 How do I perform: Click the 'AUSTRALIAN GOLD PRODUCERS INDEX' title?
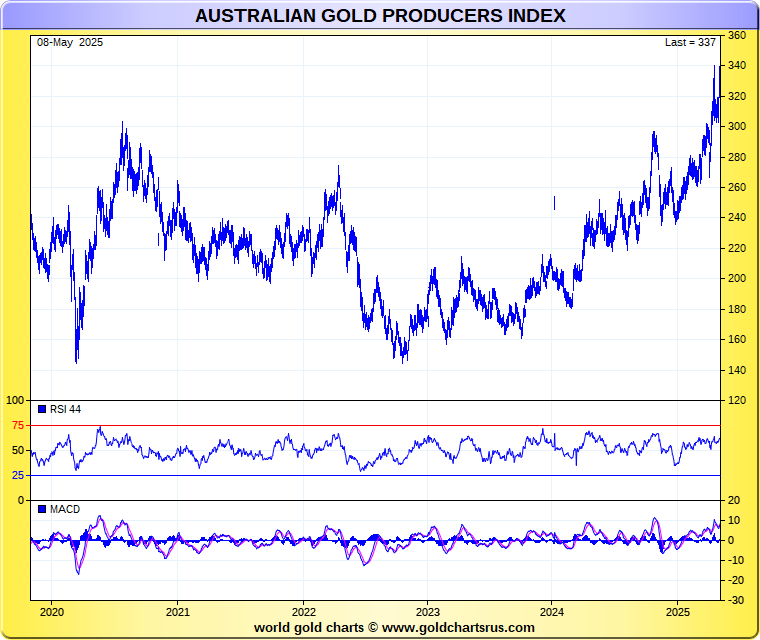380,16
